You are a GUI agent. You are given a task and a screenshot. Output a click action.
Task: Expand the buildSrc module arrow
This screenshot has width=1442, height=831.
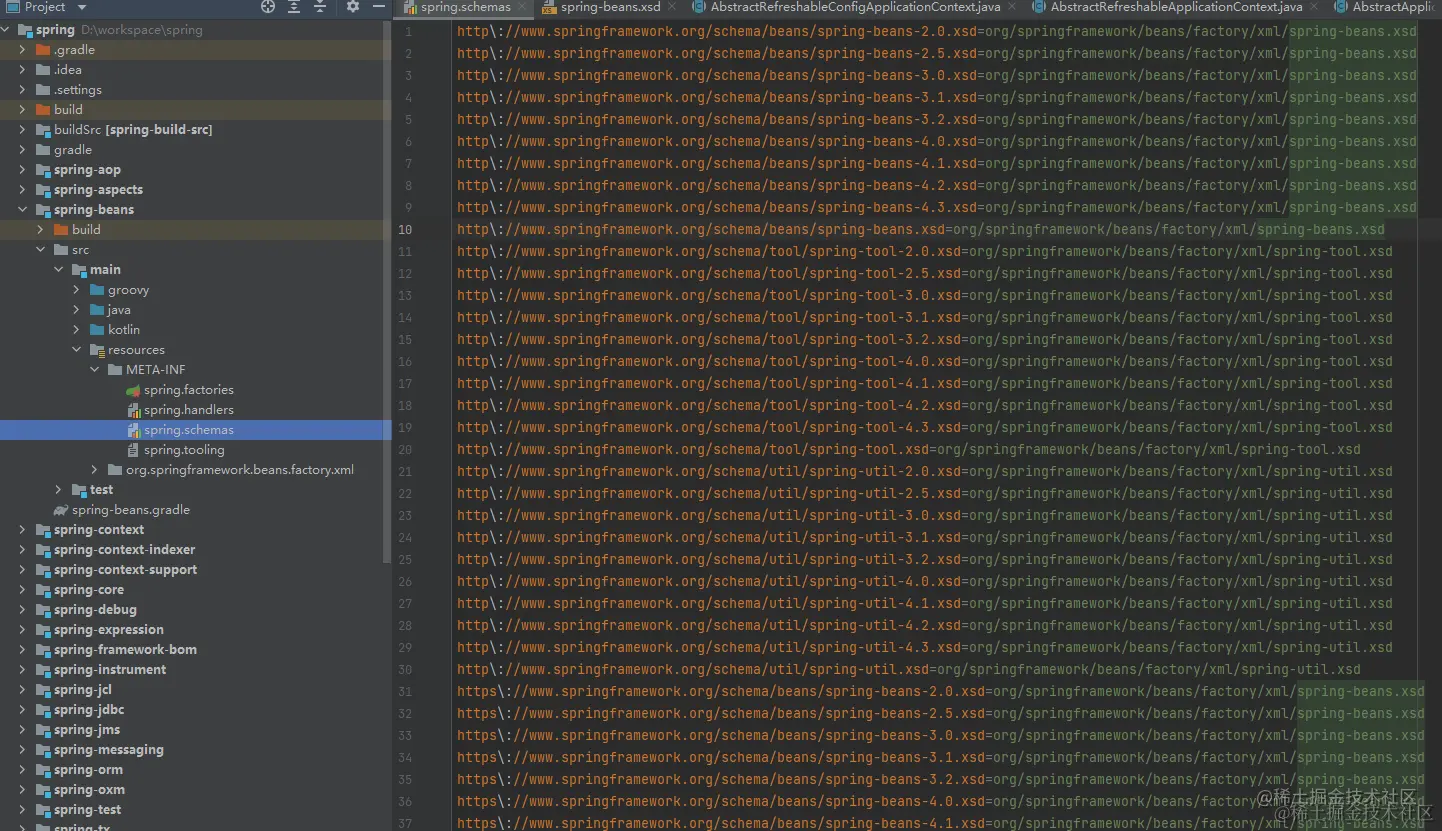[x=22, y=130]
